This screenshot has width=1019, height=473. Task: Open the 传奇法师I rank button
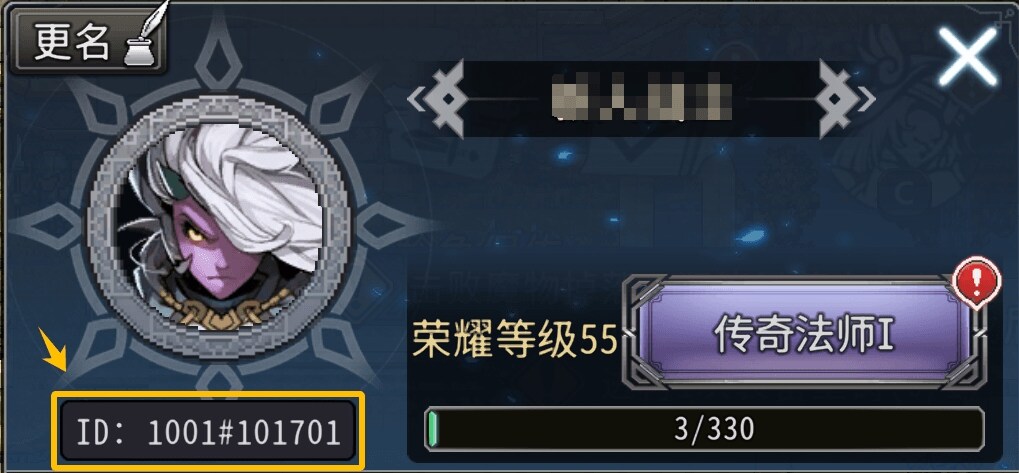click(803, 334)
